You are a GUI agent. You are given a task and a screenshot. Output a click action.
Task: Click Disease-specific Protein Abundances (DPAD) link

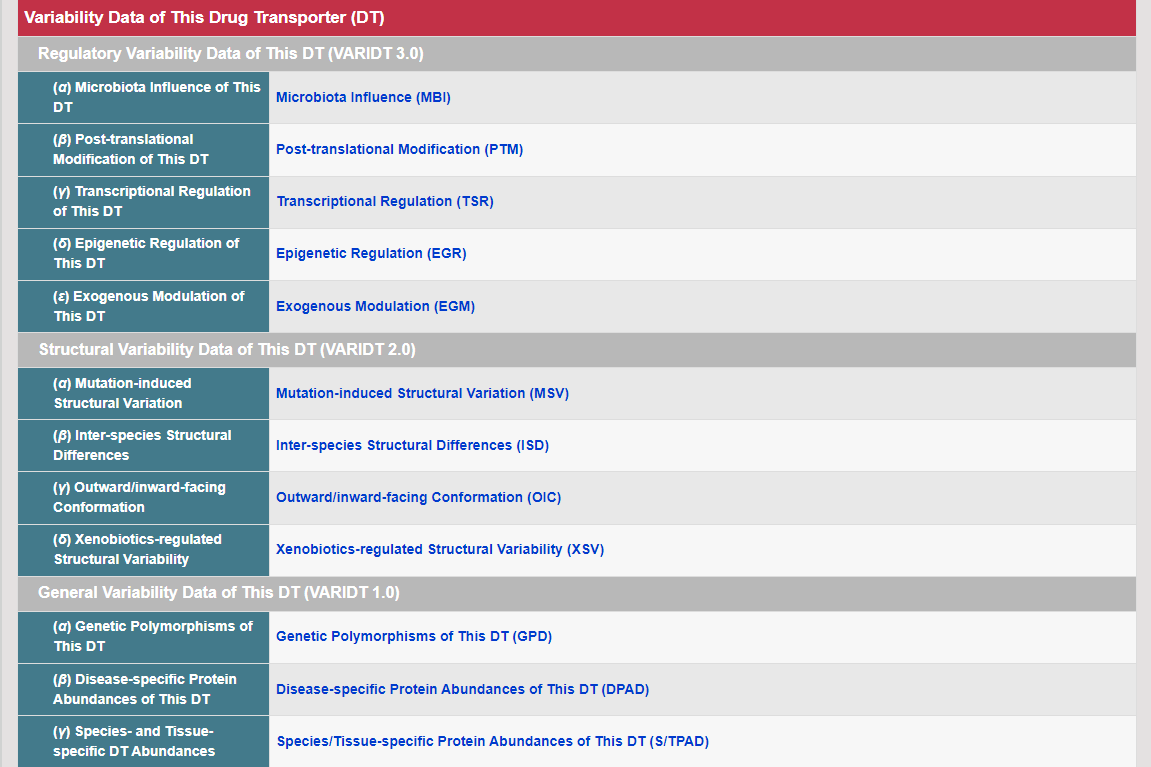[462, 689]
